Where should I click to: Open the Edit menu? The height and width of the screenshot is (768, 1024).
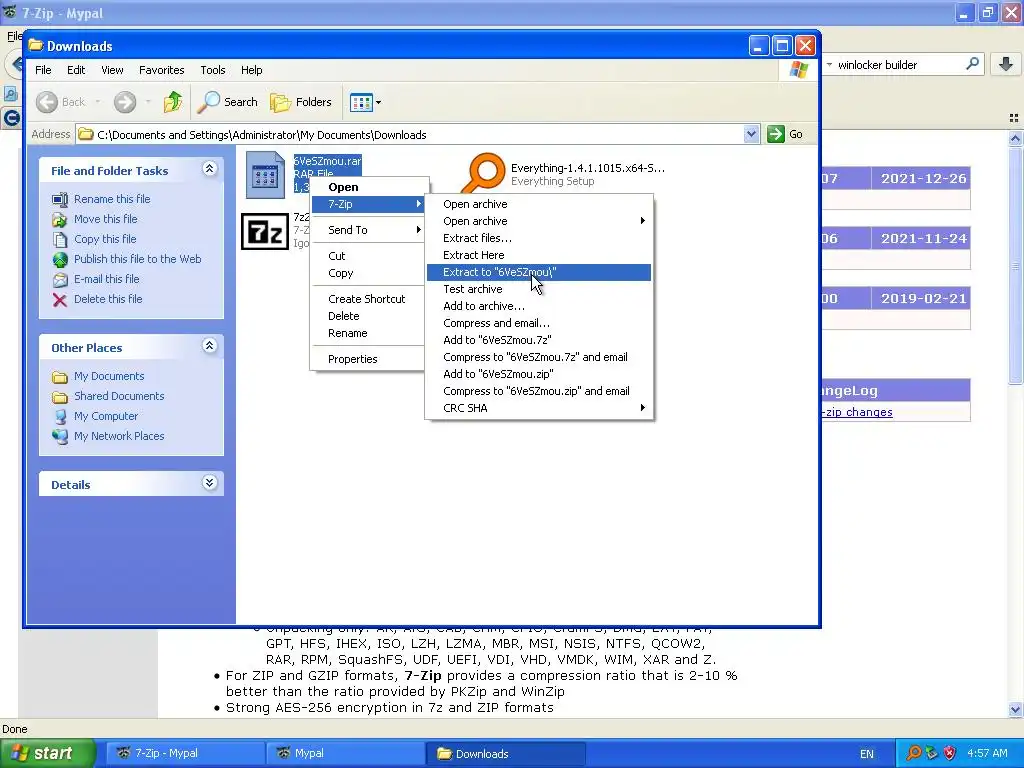76,70
